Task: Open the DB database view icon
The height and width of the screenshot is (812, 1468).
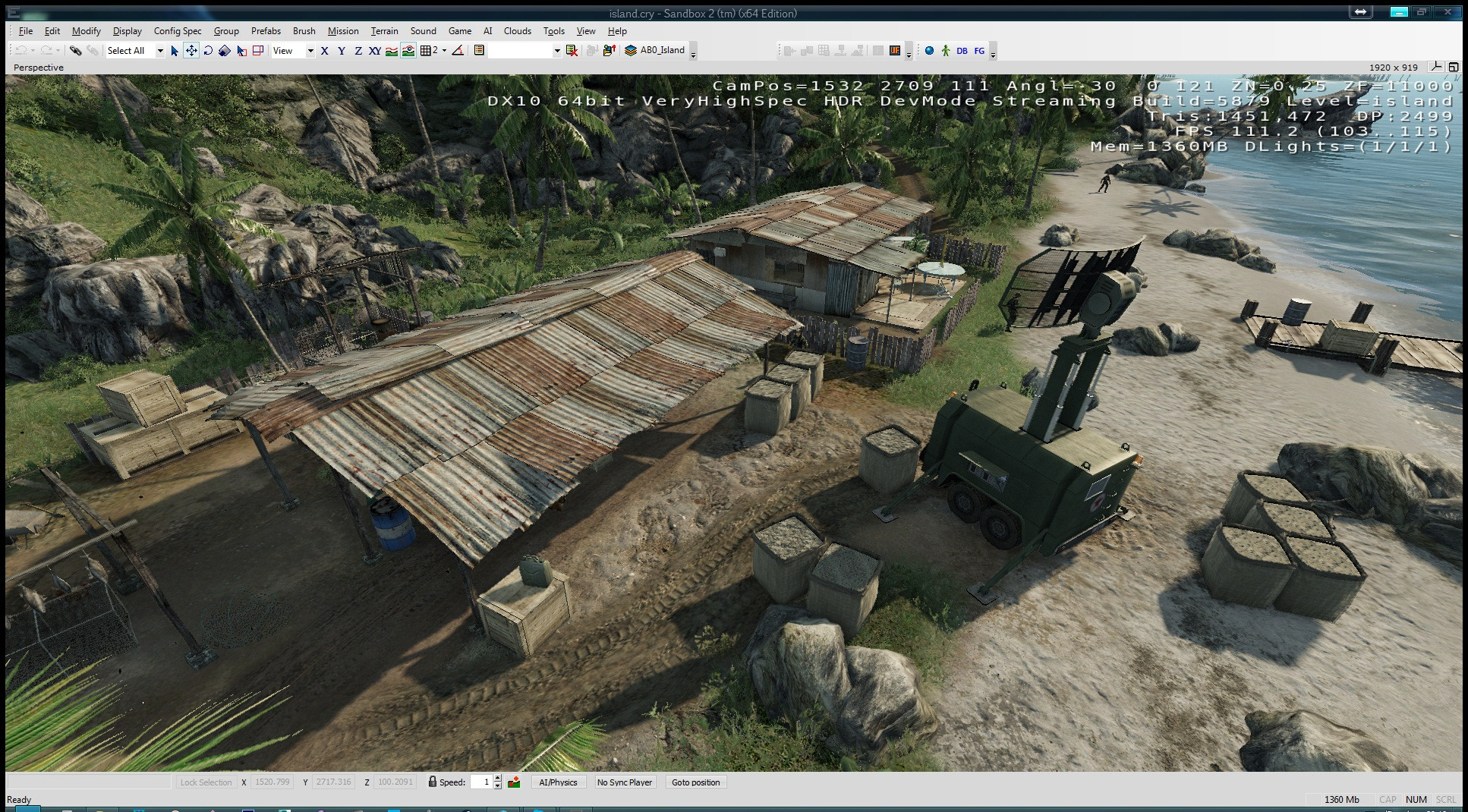Action: [x=962, y=51]
